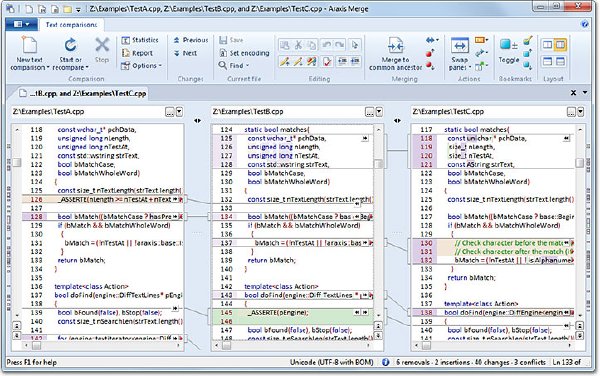The image size is (600, 376).
Task: Open TestA.cpp file history dropdown arrow
Action: click(179, 112)
